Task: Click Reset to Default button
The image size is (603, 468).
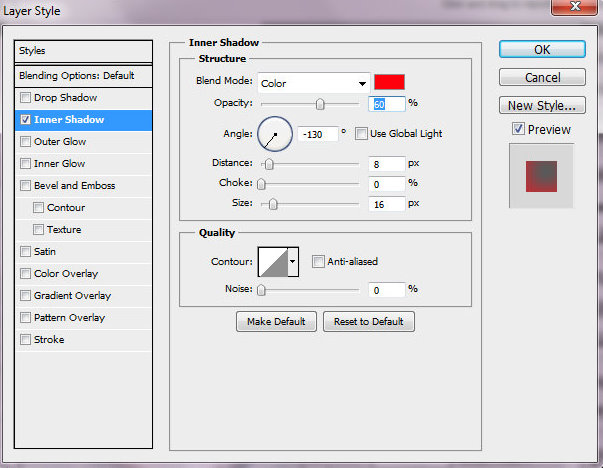Action: coord(368,321)
